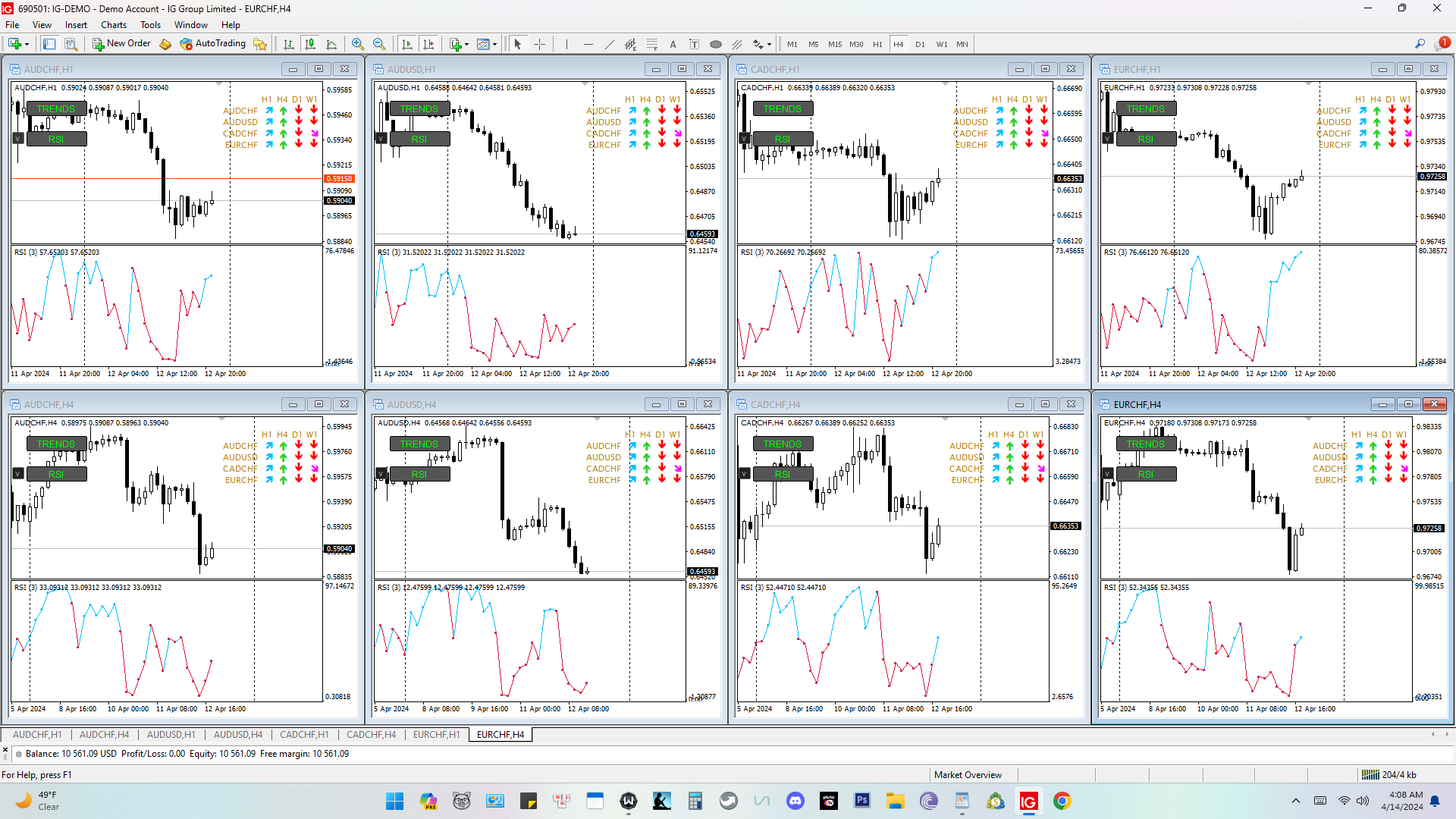Image resolution: width=1456 pixels, height=819 pixels.
Task: Click the Zoom In magnifier icon
Action: pos(358,44)
